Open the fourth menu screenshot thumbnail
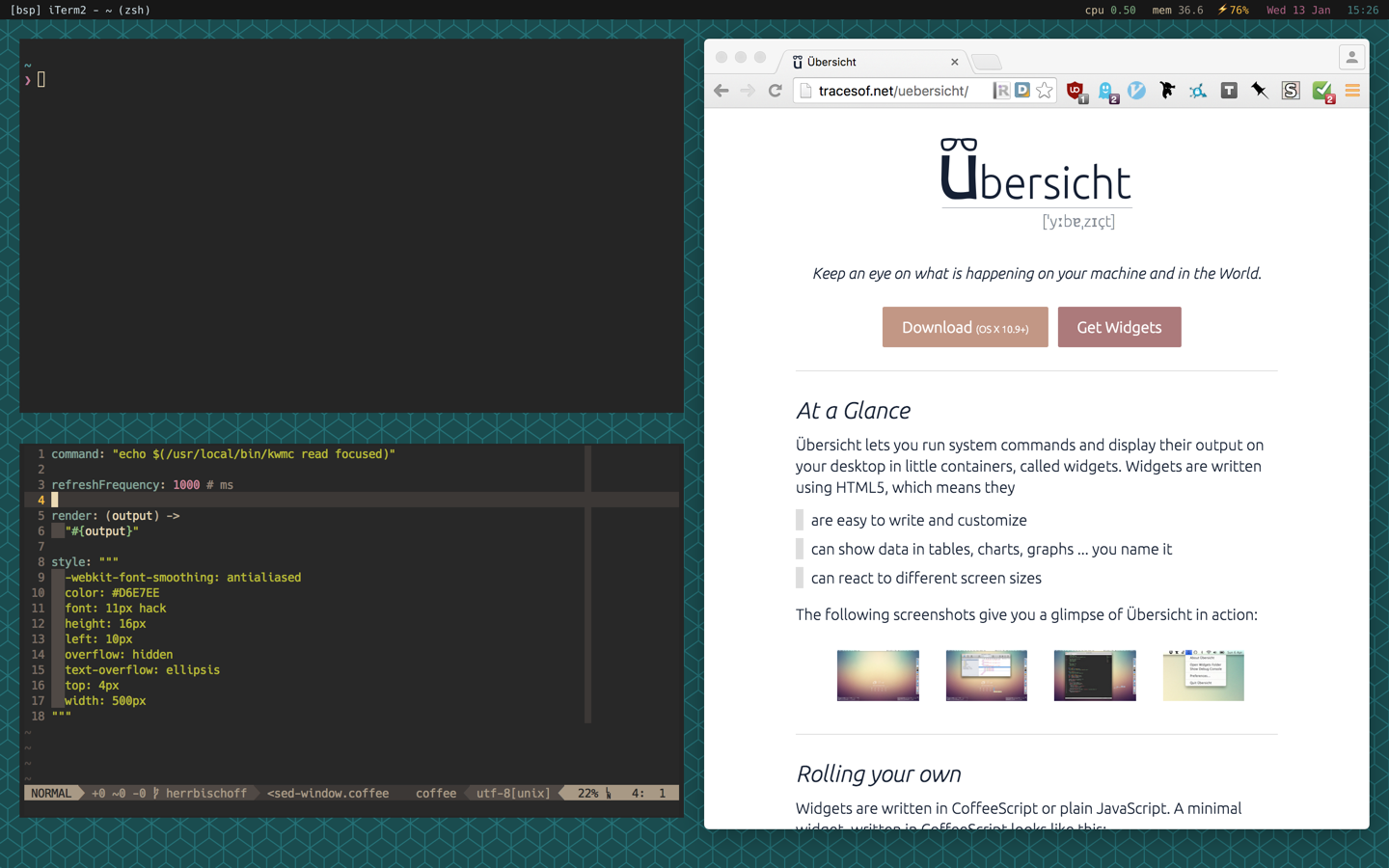The height and width of the screenshot is (868, 1389). (1204, 675)
